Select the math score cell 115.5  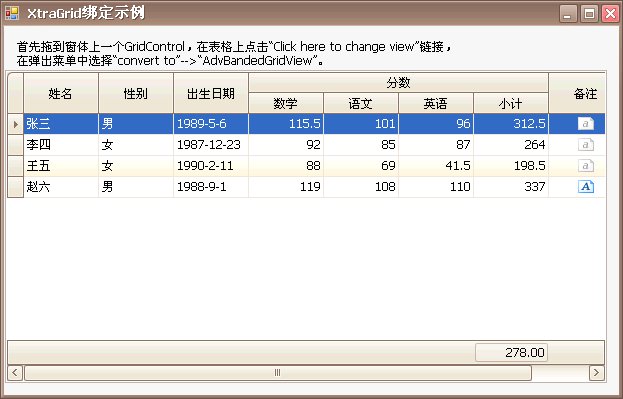pyautogui.click(x=286, y=124)
